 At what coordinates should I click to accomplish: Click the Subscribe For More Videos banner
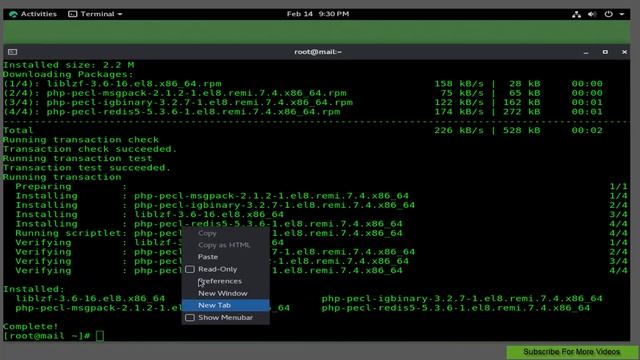click(571, 352)
